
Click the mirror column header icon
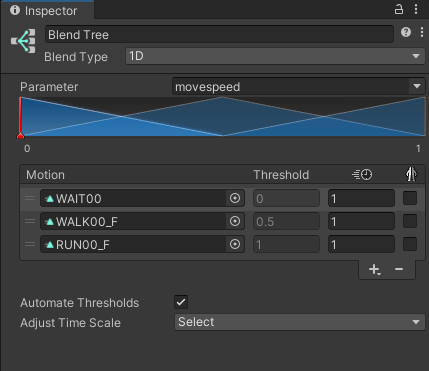411,174
